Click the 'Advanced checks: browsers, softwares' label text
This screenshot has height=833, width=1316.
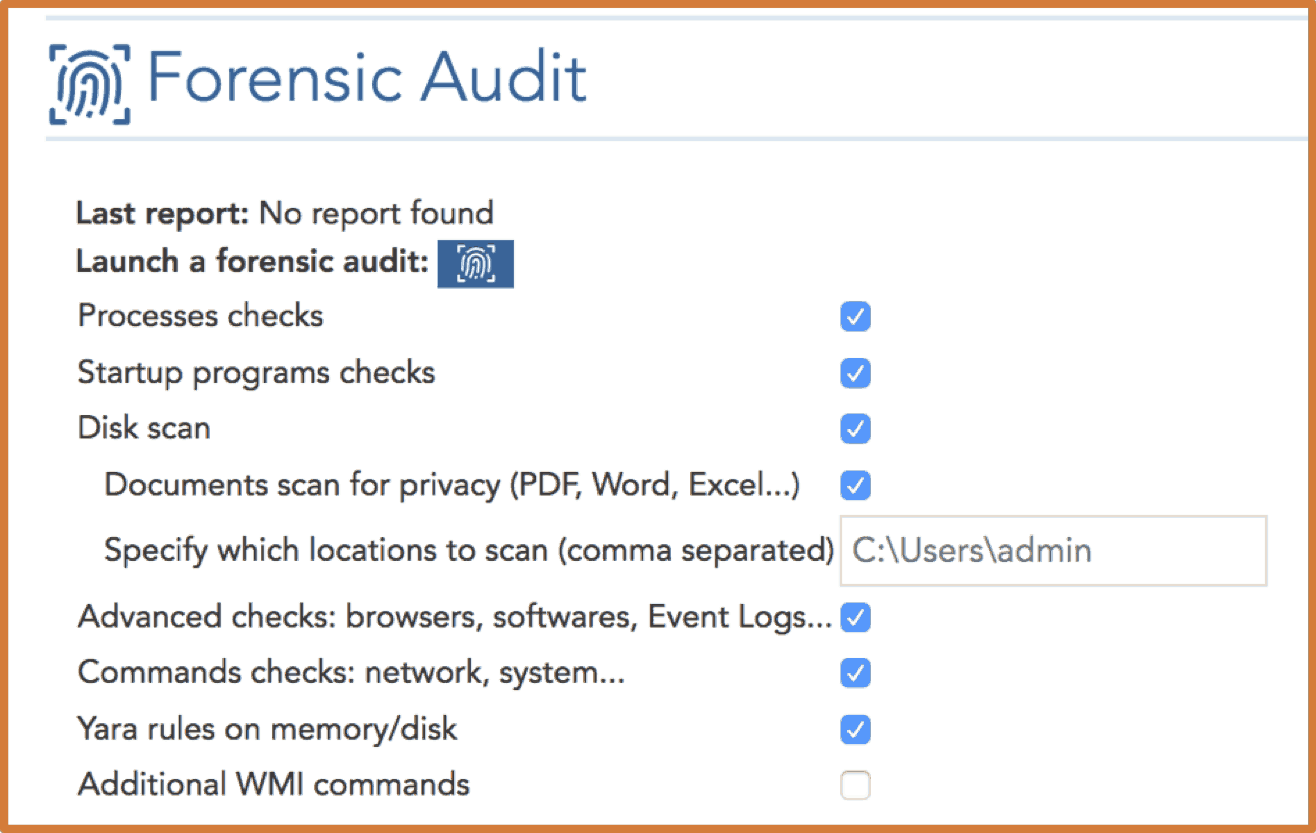tap(454, 618)
